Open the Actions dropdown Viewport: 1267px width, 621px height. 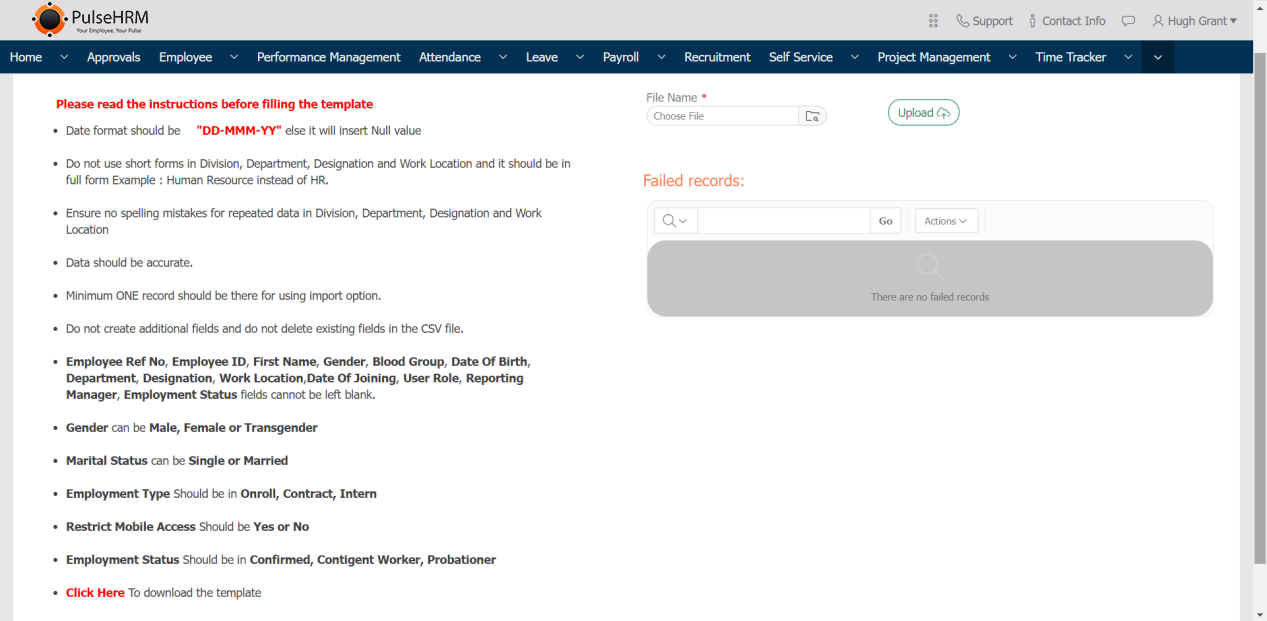945,221
